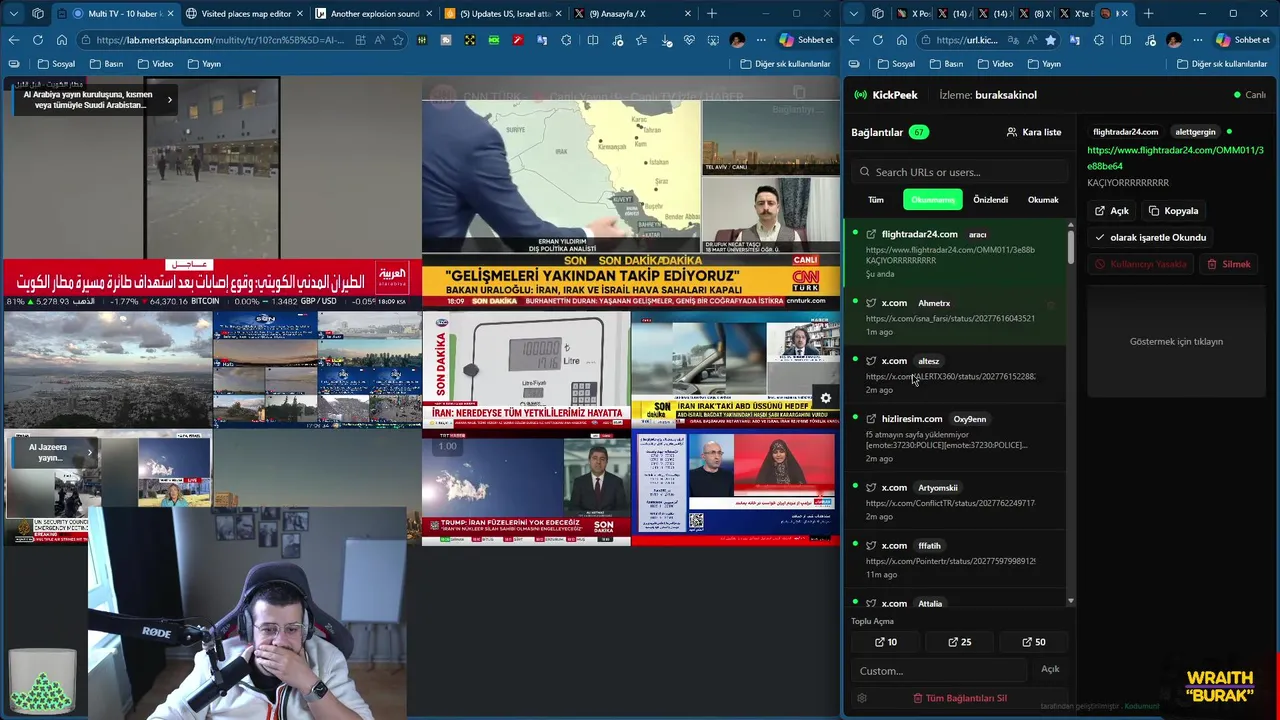Refresh the Multi TV page
1280x720 pixels.
37,40
